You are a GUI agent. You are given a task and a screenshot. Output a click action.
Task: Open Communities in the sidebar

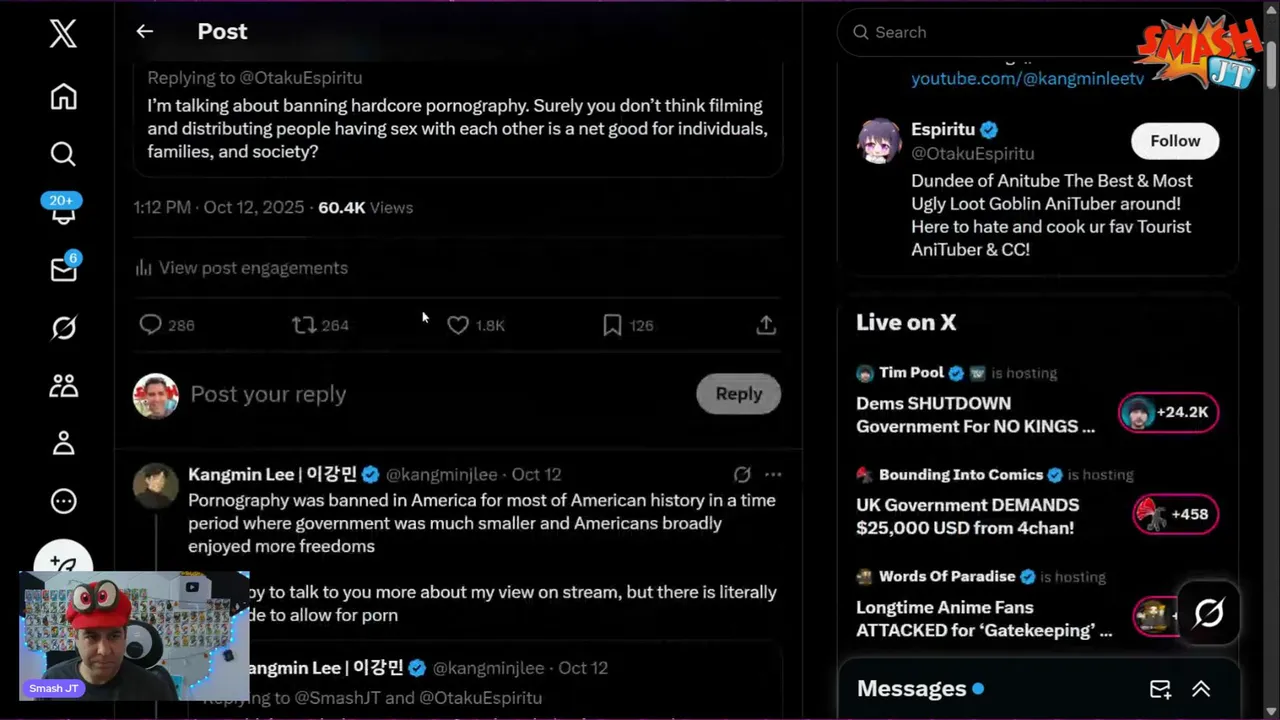(63, 386)
